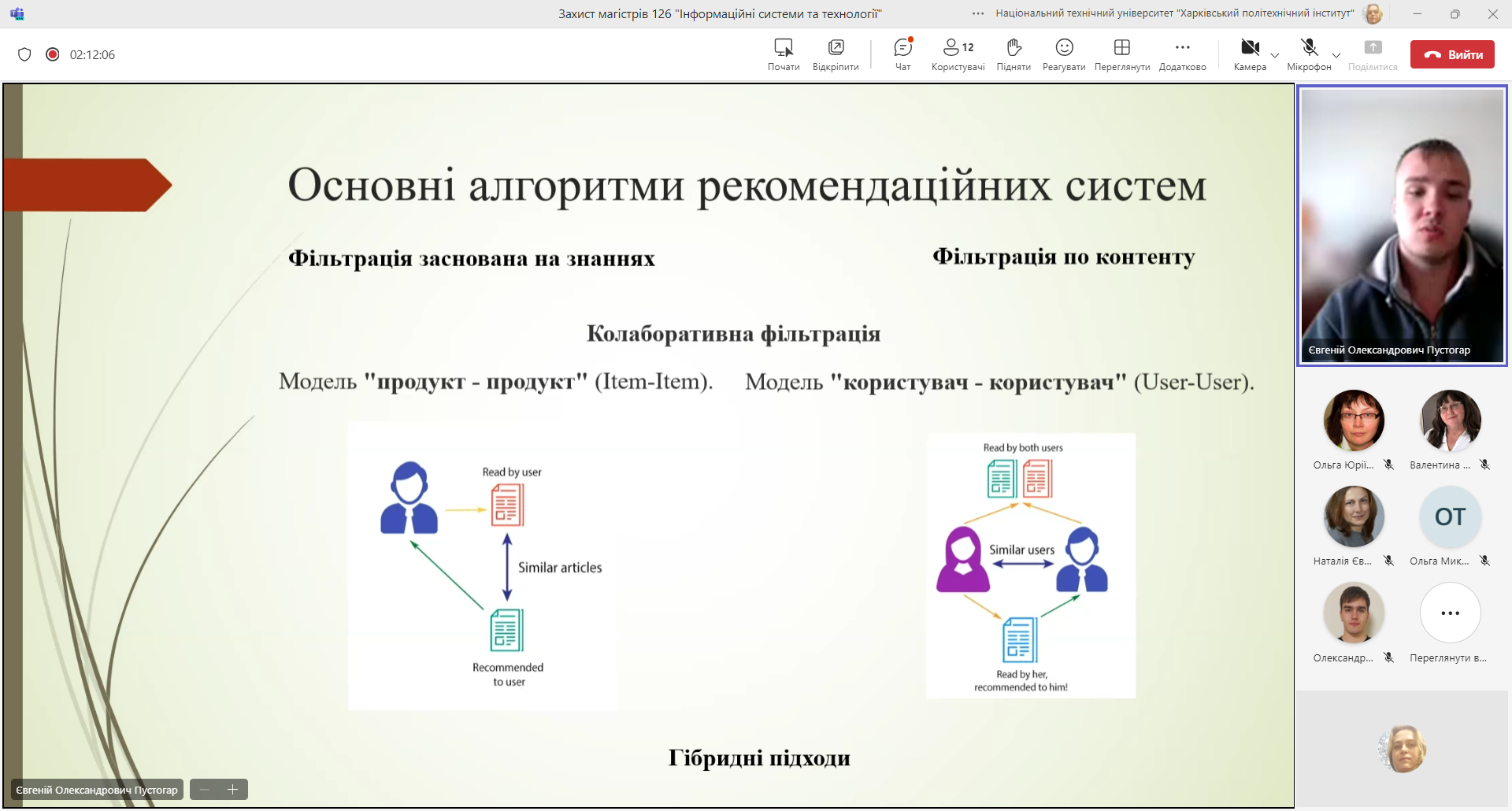Click the meeting title "Захист магістрів 126"
Viewport: 1512px width, 811px height.
(720, 13)
